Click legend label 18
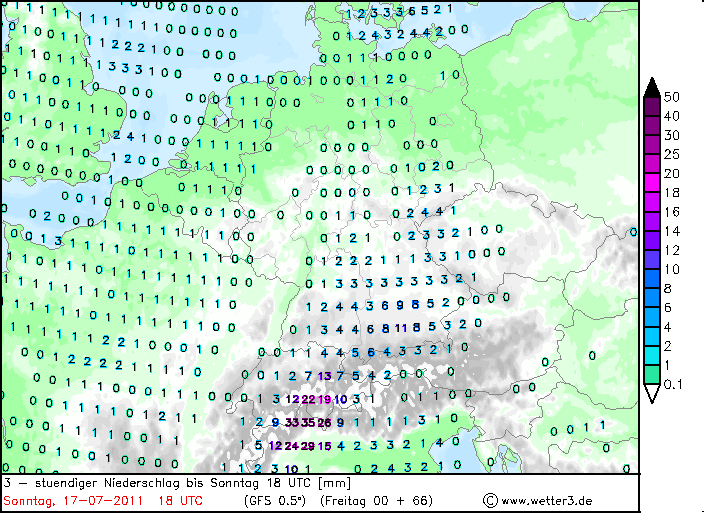The height and width of the screenshot is (513, 704). click(x=672, y=193)
